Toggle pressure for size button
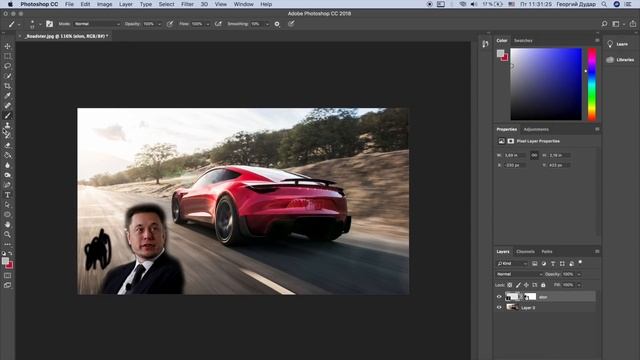 [291, 24]
